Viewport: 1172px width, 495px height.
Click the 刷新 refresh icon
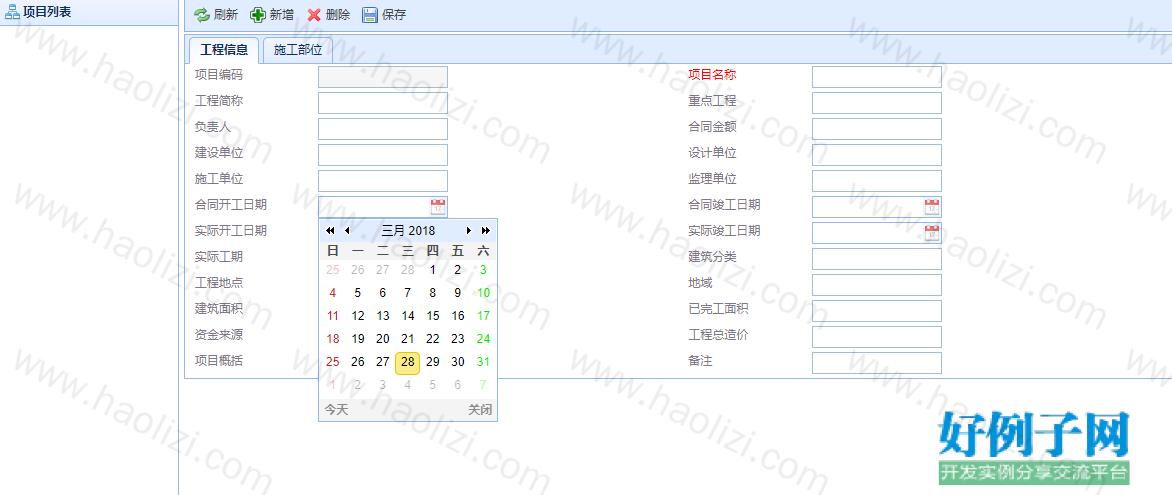202,15
